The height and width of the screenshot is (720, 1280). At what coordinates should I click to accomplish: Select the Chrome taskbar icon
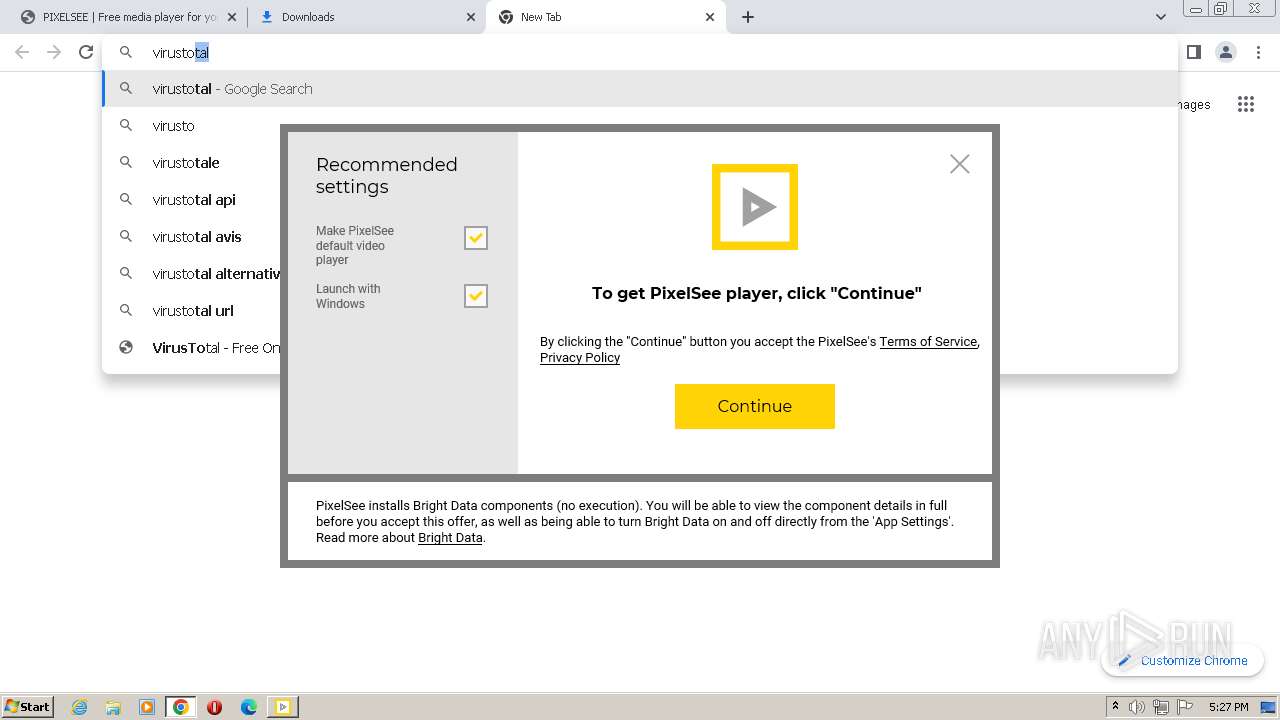[x=181, y=707]
